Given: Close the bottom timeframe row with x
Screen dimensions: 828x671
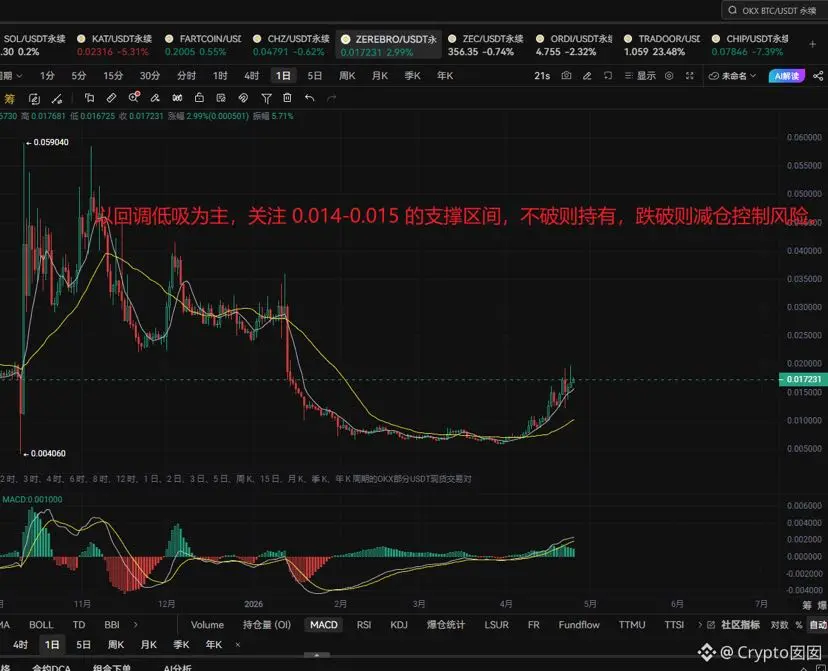Looking at the screenshot, I should (x=238, y=645).
